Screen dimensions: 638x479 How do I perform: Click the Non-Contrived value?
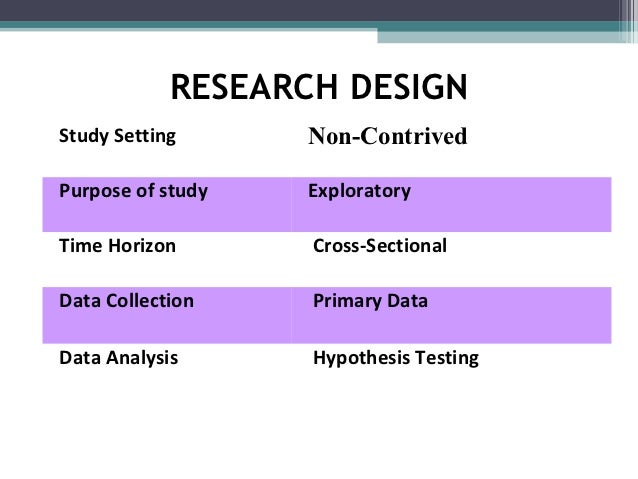pos(387,136)
